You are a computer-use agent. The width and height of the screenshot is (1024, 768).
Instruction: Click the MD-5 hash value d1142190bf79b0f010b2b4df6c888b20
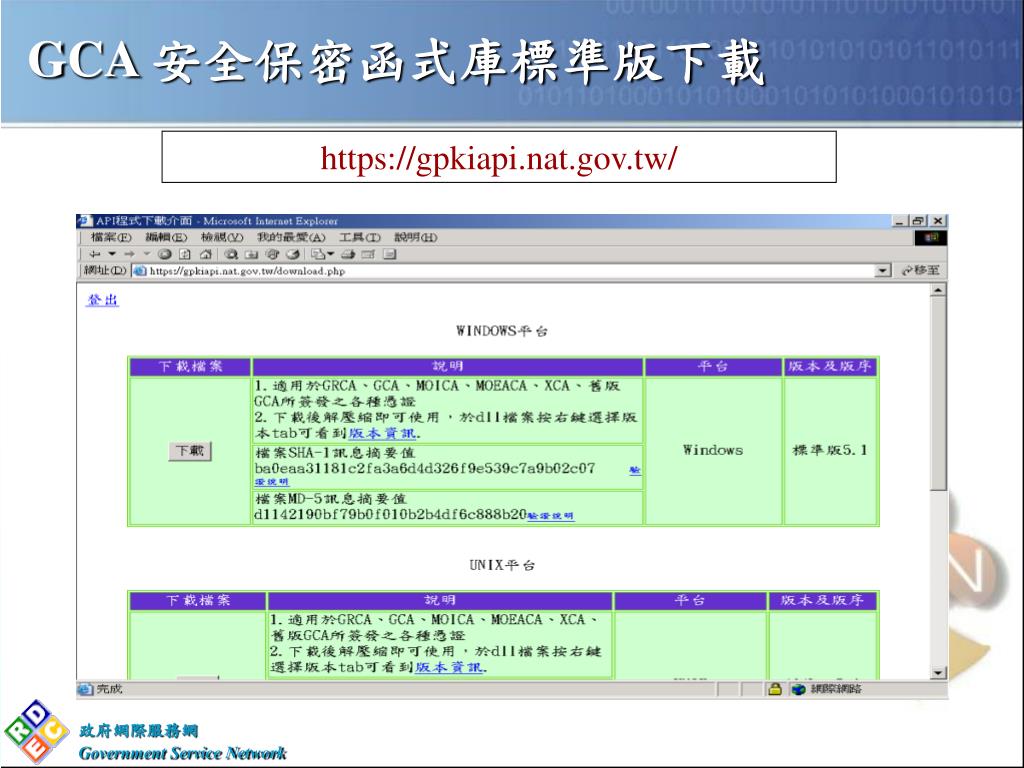tap(391, 514)
